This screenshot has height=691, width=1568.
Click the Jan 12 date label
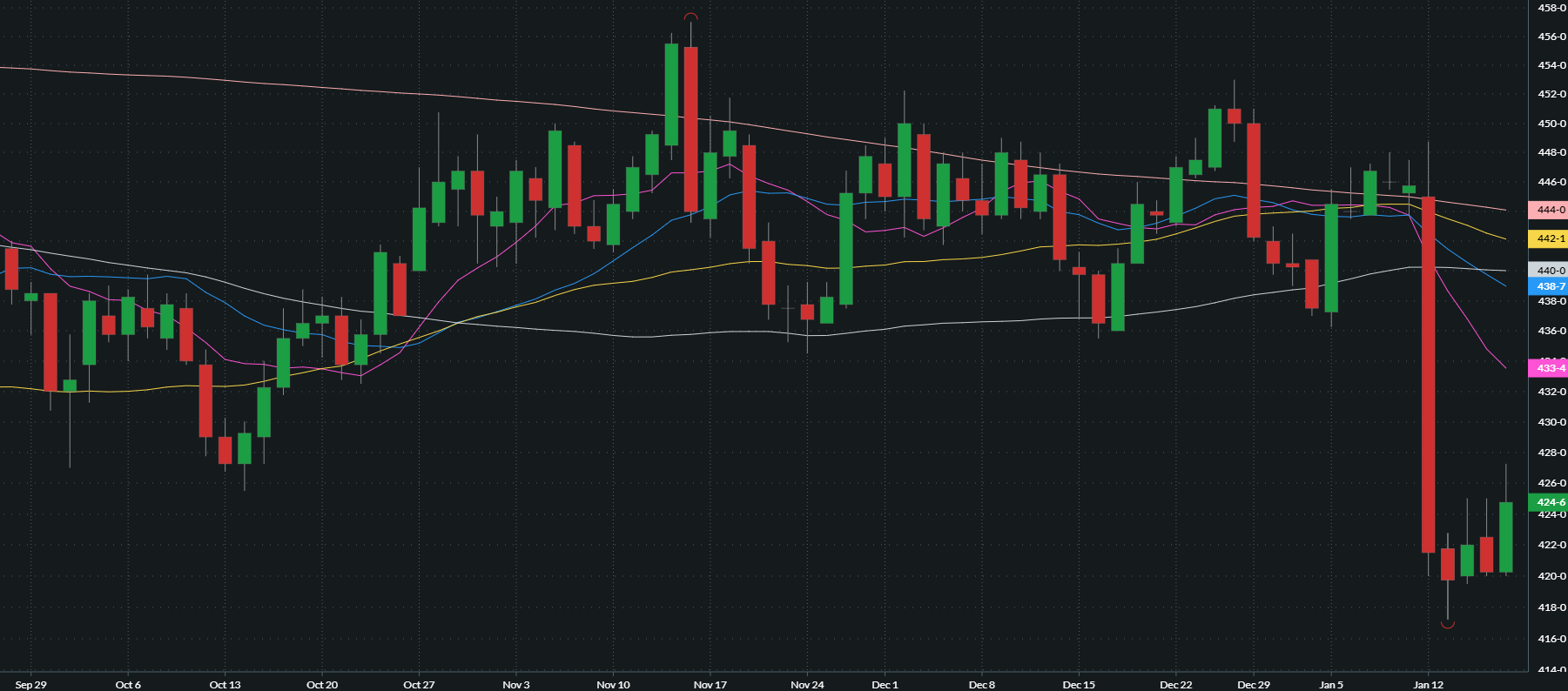[1428, 684]
